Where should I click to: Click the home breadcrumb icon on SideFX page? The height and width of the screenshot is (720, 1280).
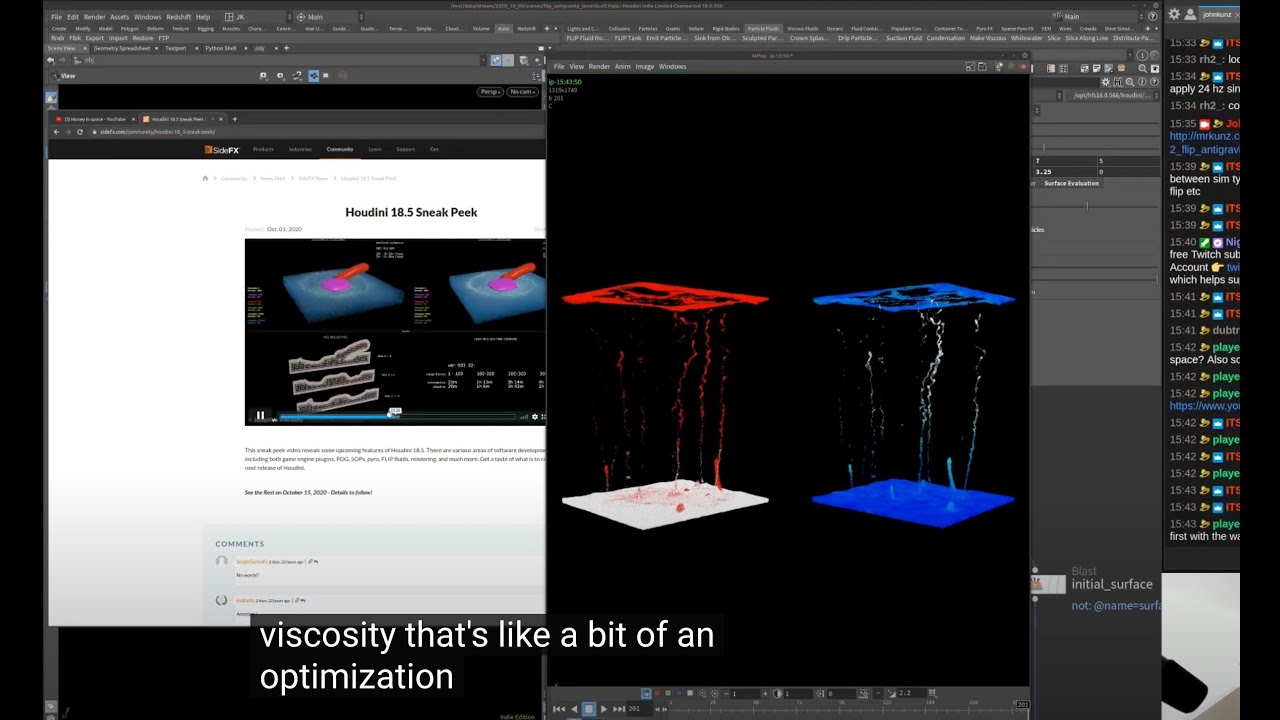[205, 178]
